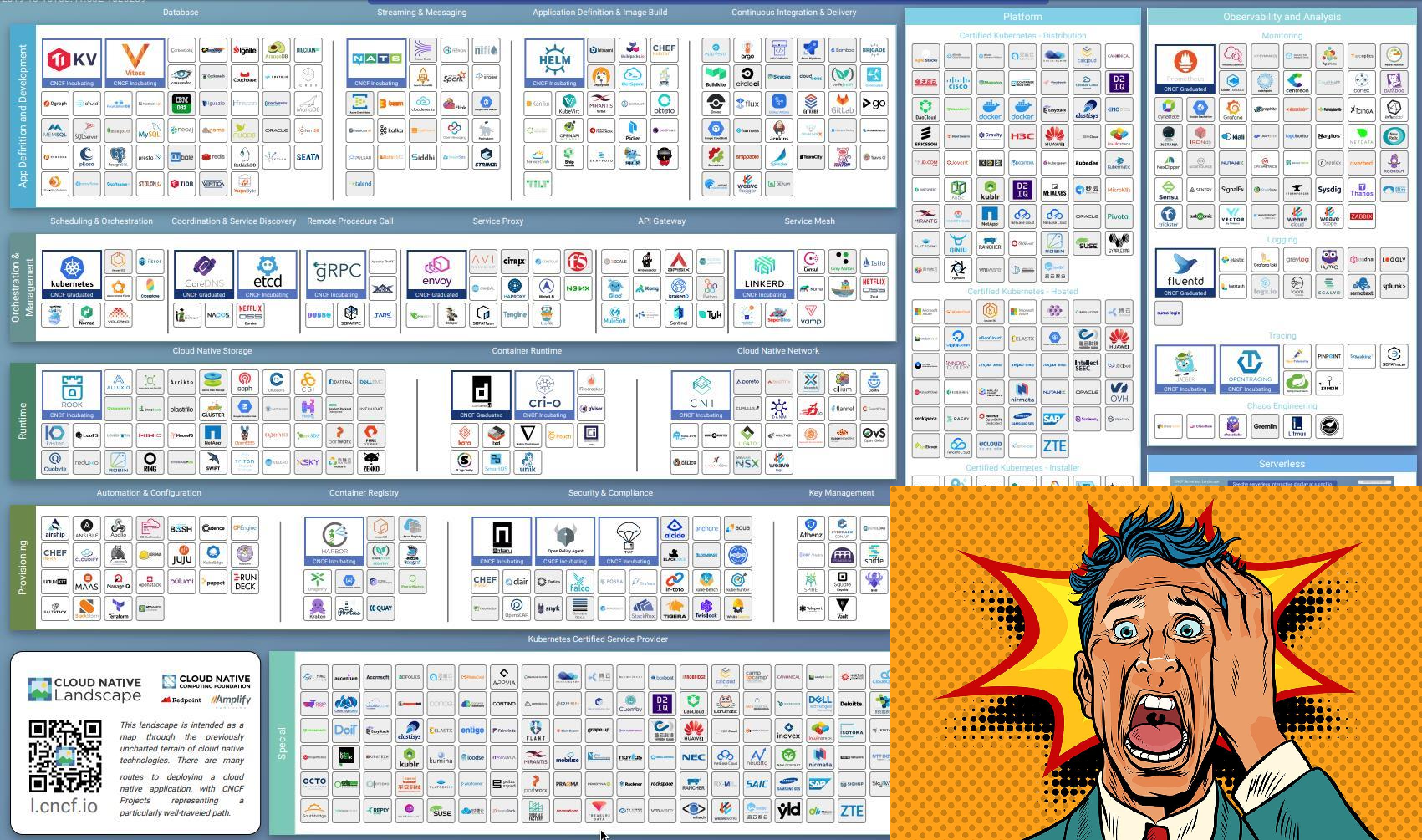Open the gRPC project card
The width and height of the screenshot is (1422, 840).
(x=336, y=274)
